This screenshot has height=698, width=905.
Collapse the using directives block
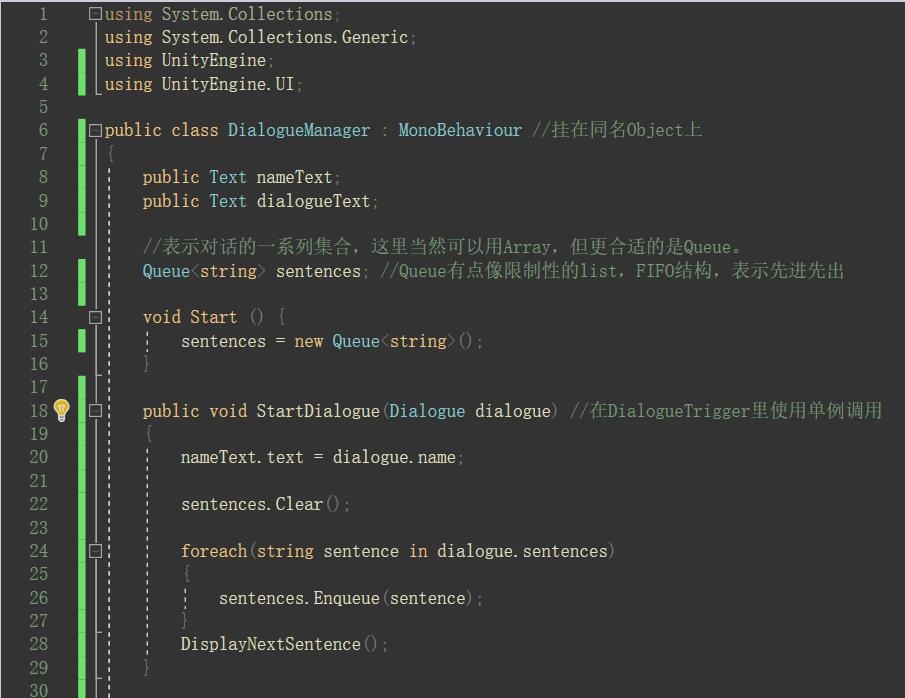[x=95, y=14]
